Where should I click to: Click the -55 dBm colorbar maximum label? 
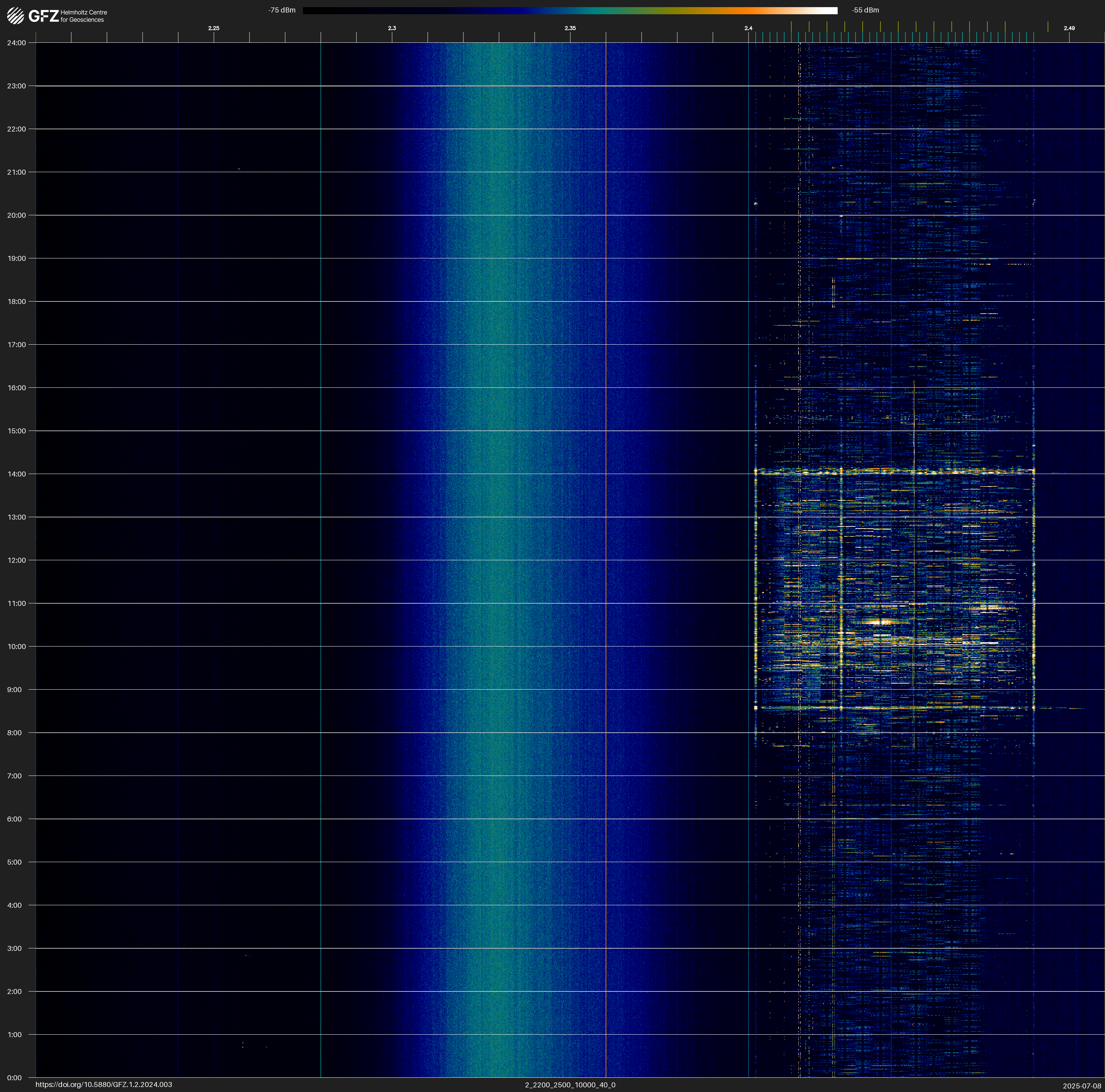coord(865,10)
